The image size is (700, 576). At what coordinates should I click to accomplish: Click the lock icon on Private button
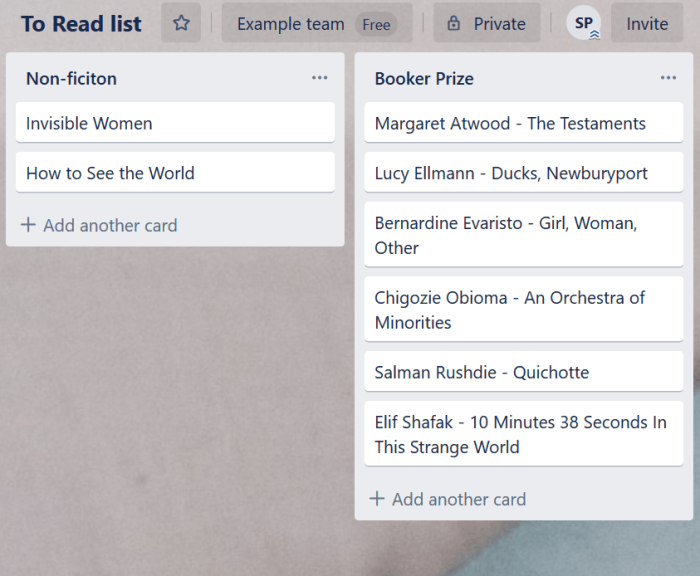click(x=454, y=23)
